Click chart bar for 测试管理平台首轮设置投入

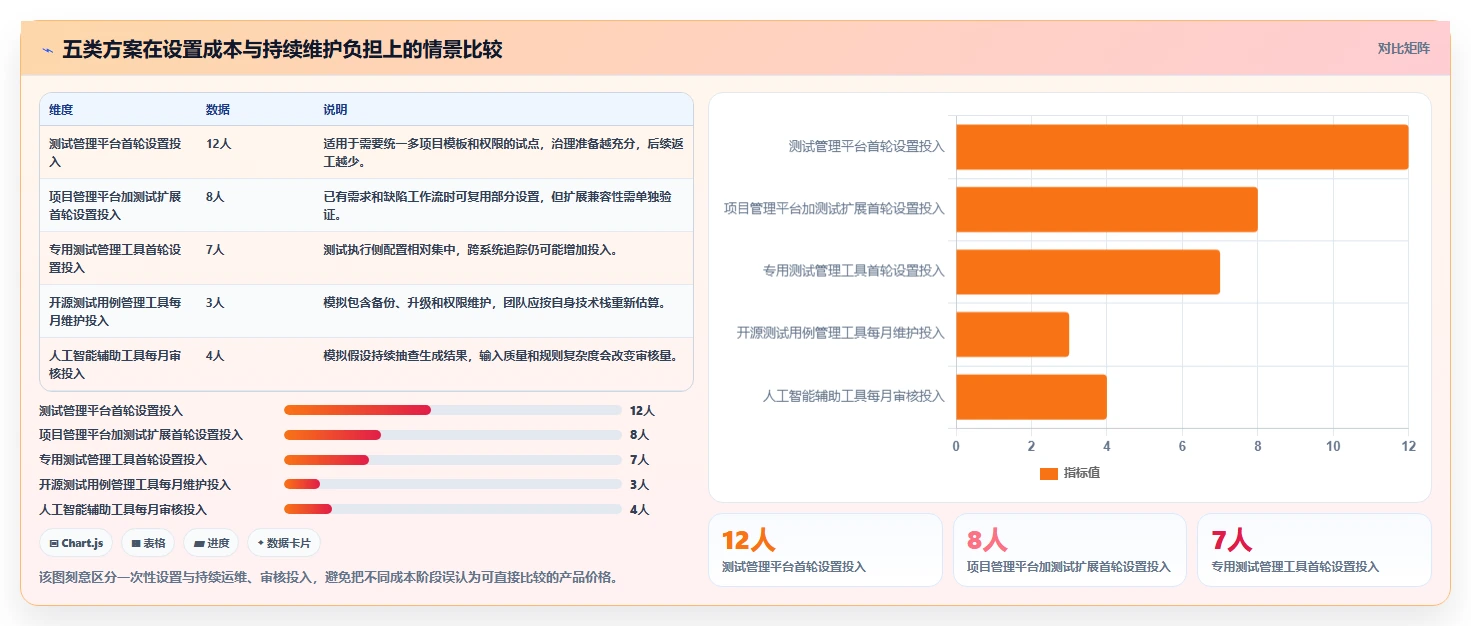(x=1182, y=147)
